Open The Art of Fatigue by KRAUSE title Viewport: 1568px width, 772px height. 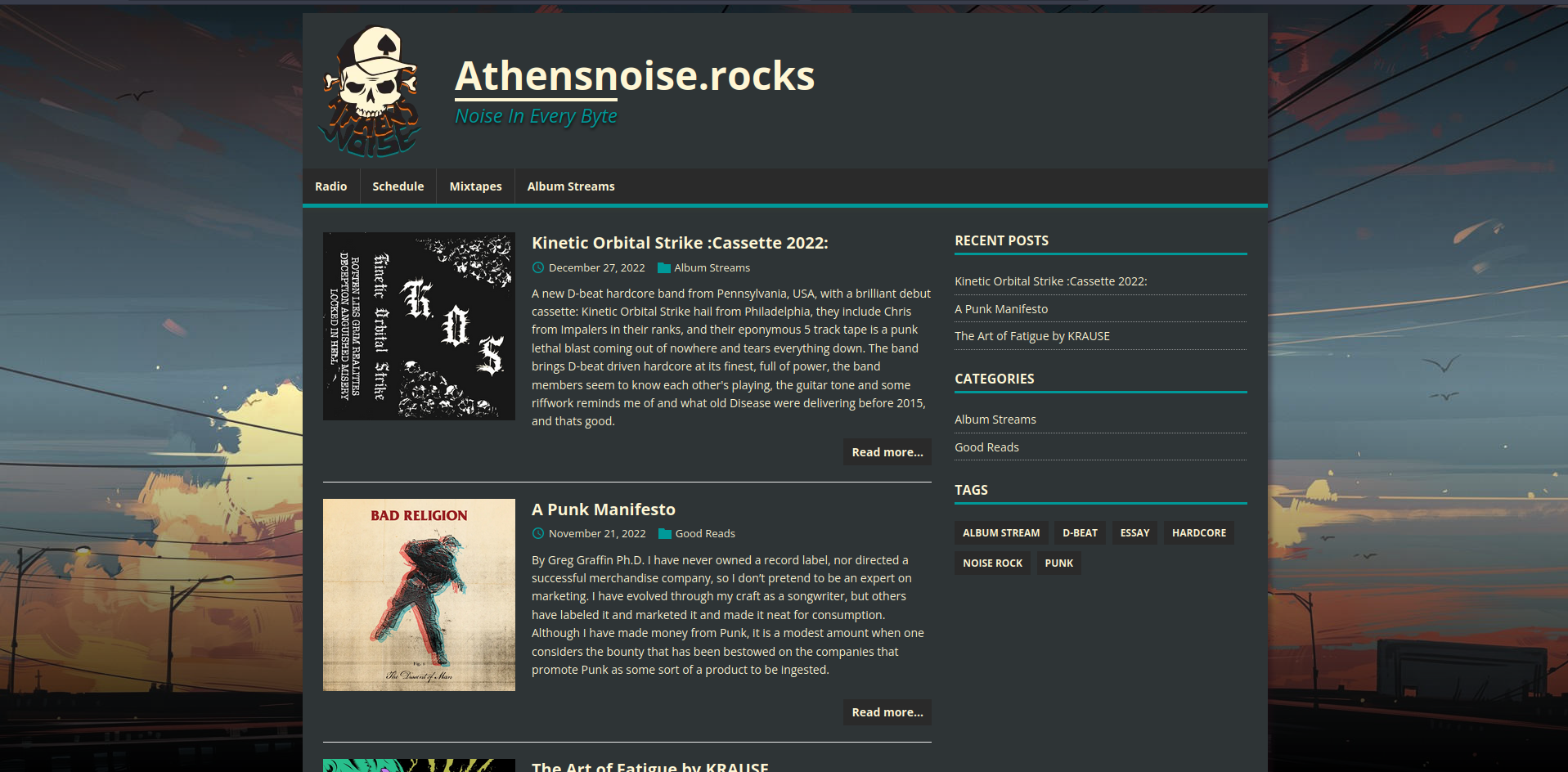(x=650, y=766)
